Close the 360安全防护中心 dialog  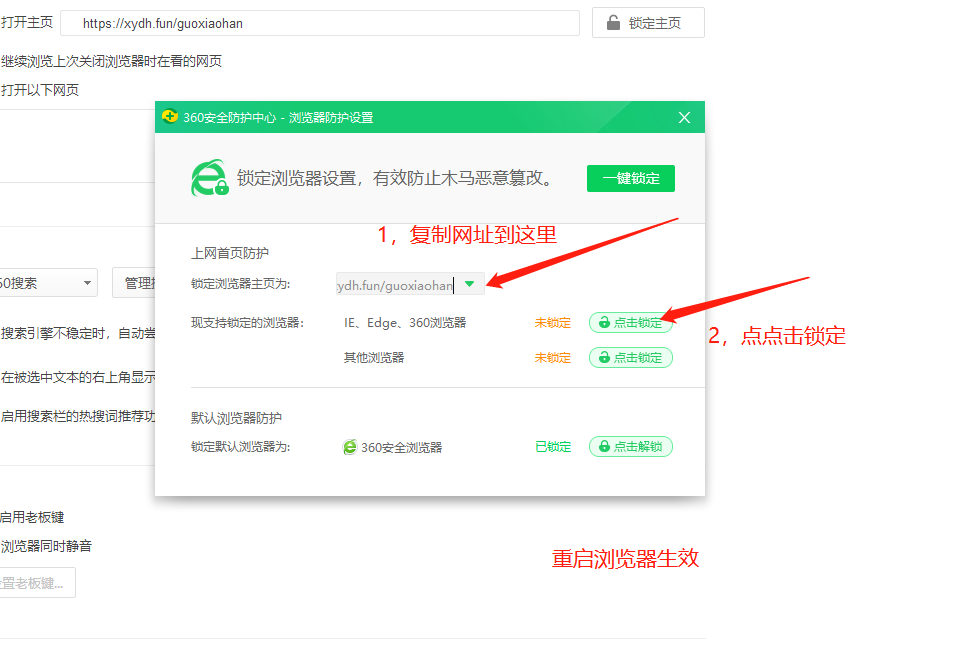684,118
